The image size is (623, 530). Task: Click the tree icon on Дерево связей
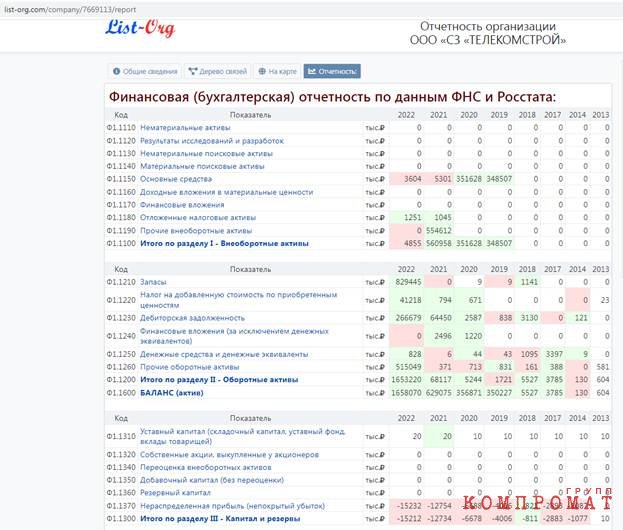(193, 72)
